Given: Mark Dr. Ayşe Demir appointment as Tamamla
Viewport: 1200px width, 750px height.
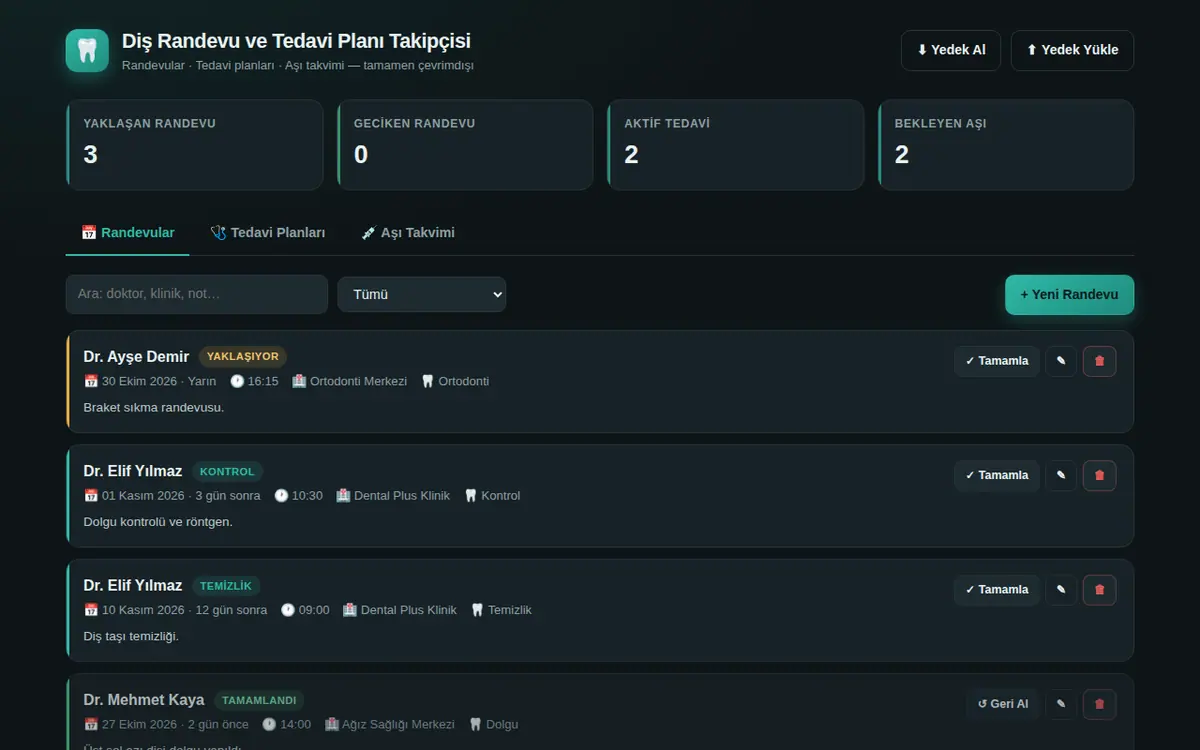Looking at the screenshot, I should [997, 361].
